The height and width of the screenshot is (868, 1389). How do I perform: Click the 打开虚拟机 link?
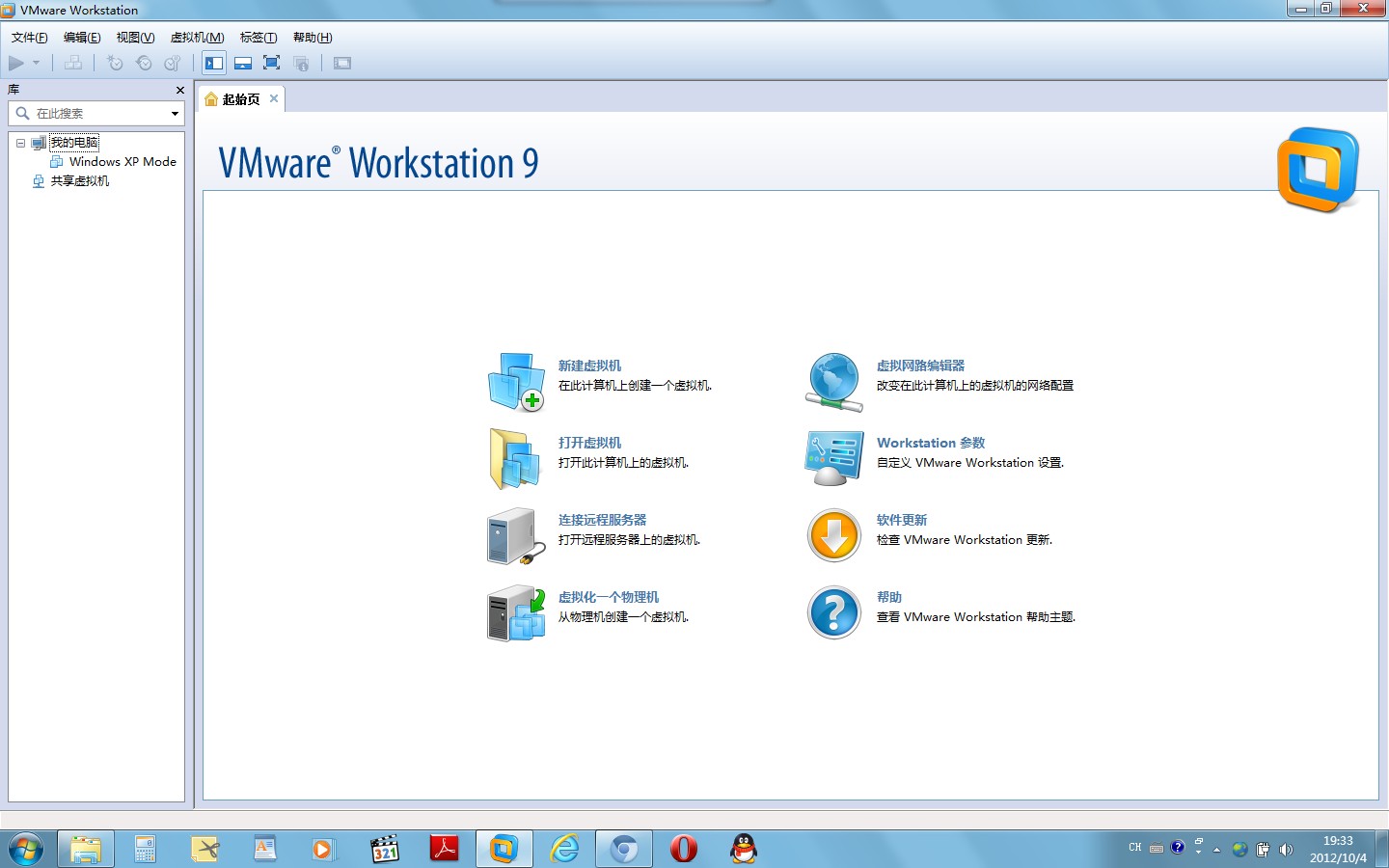click(589, 443)
